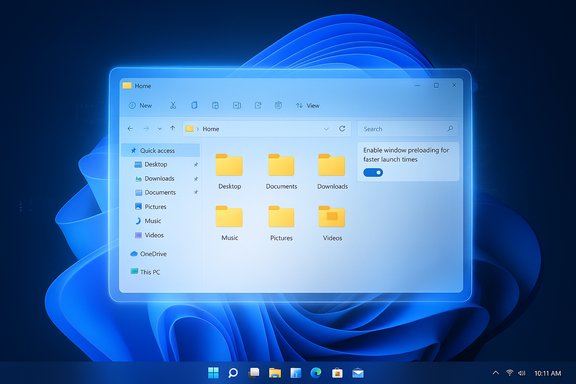Image resolution: width=576 pixels, height=384 pixels.
Task: Go forward with the right arrow
Action: 146,129
